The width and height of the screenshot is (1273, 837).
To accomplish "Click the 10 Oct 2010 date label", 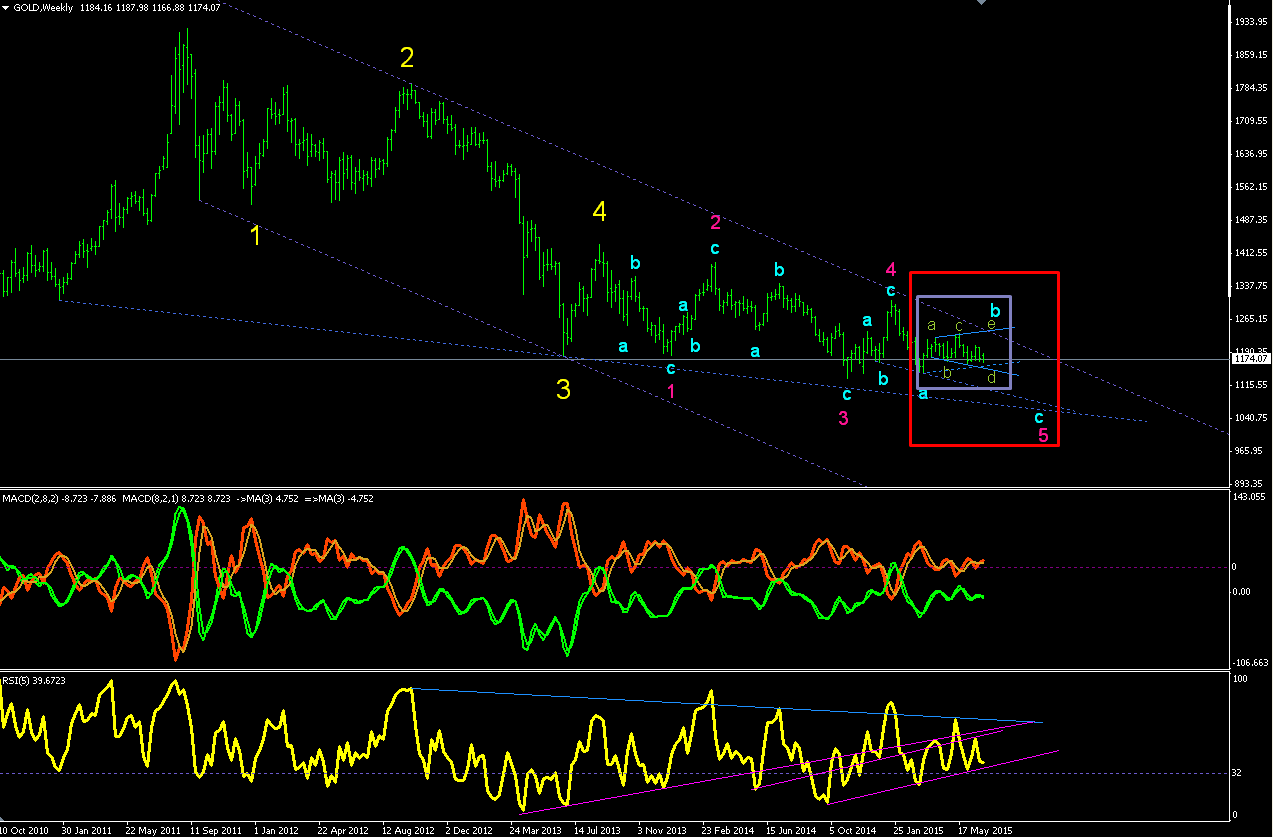I will (25, 830).
